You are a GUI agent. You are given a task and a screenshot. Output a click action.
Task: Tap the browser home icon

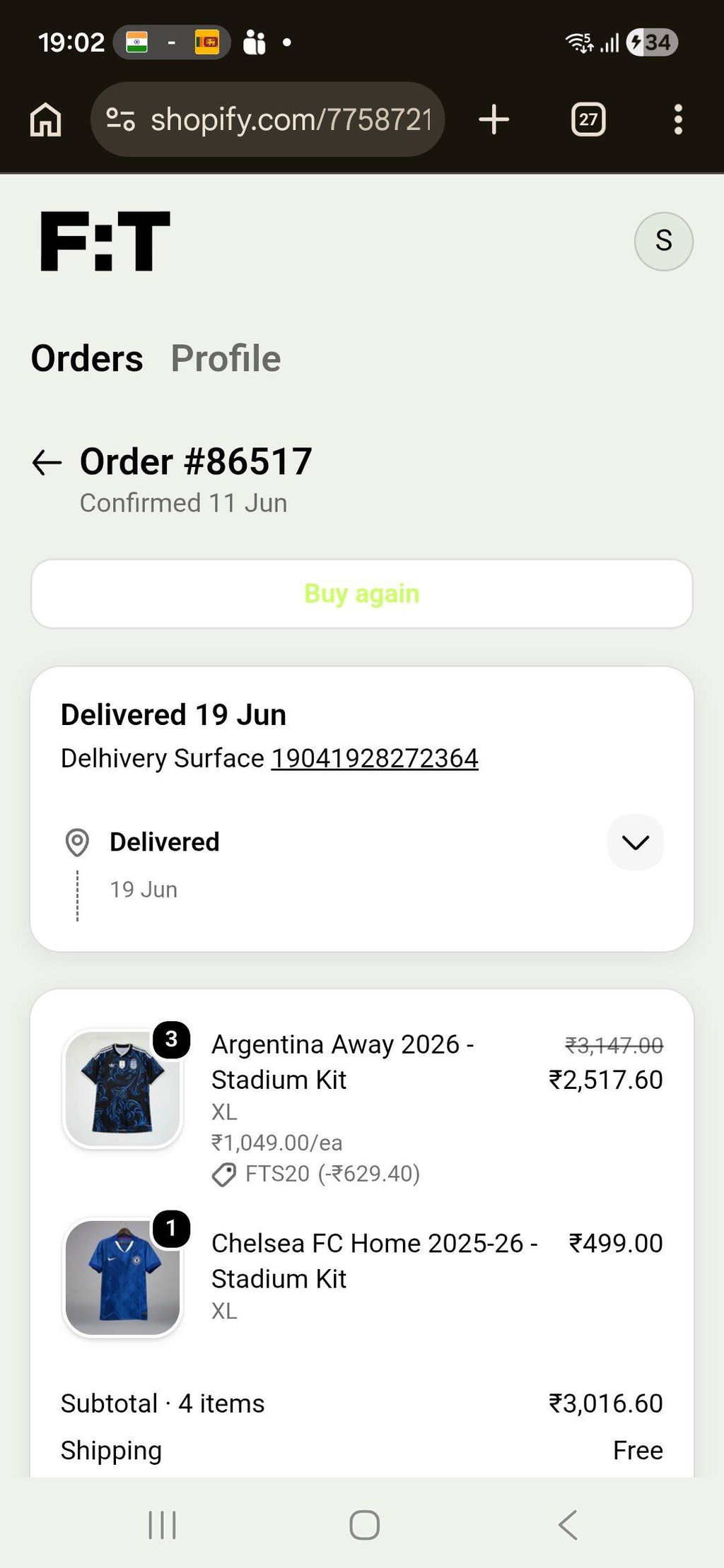46,119
